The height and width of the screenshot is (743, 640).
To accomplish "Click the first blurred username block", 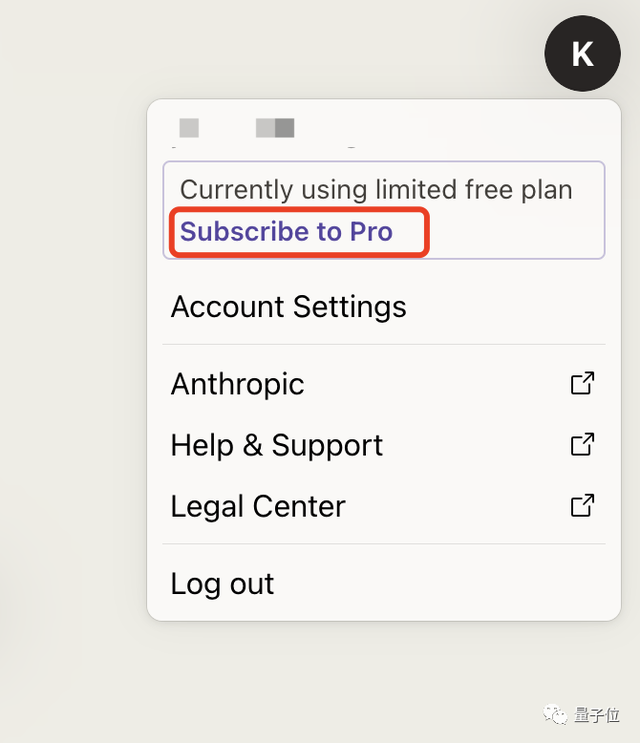I will pos(189,128).
